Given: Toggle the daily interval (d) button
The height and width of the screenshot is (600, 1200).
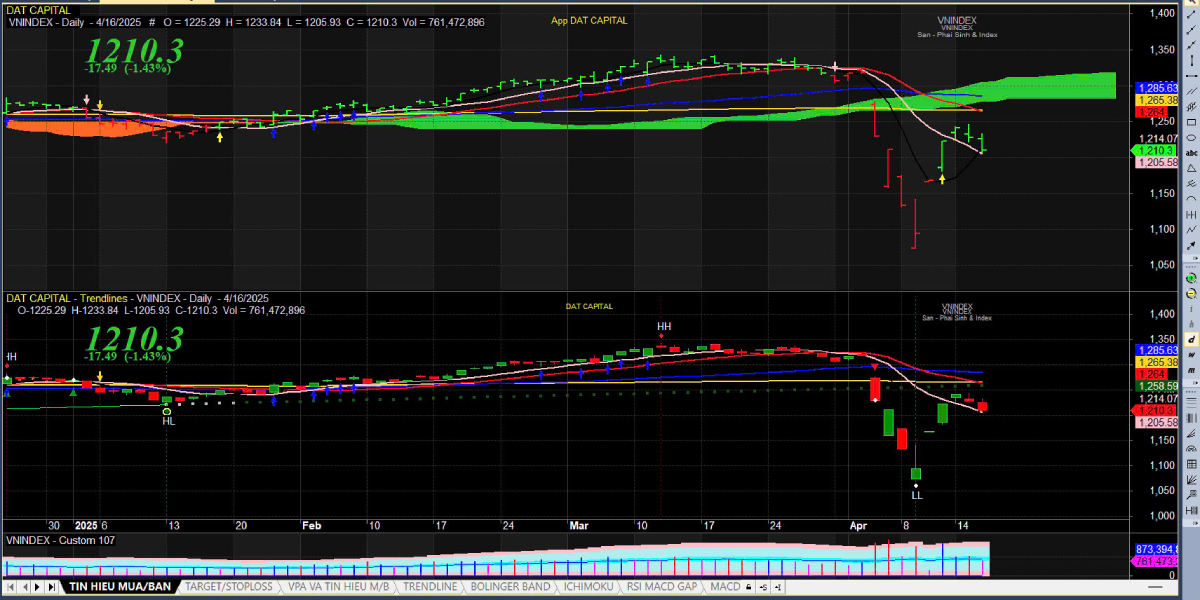Looking at the screenshot, I should (1191, 336).
